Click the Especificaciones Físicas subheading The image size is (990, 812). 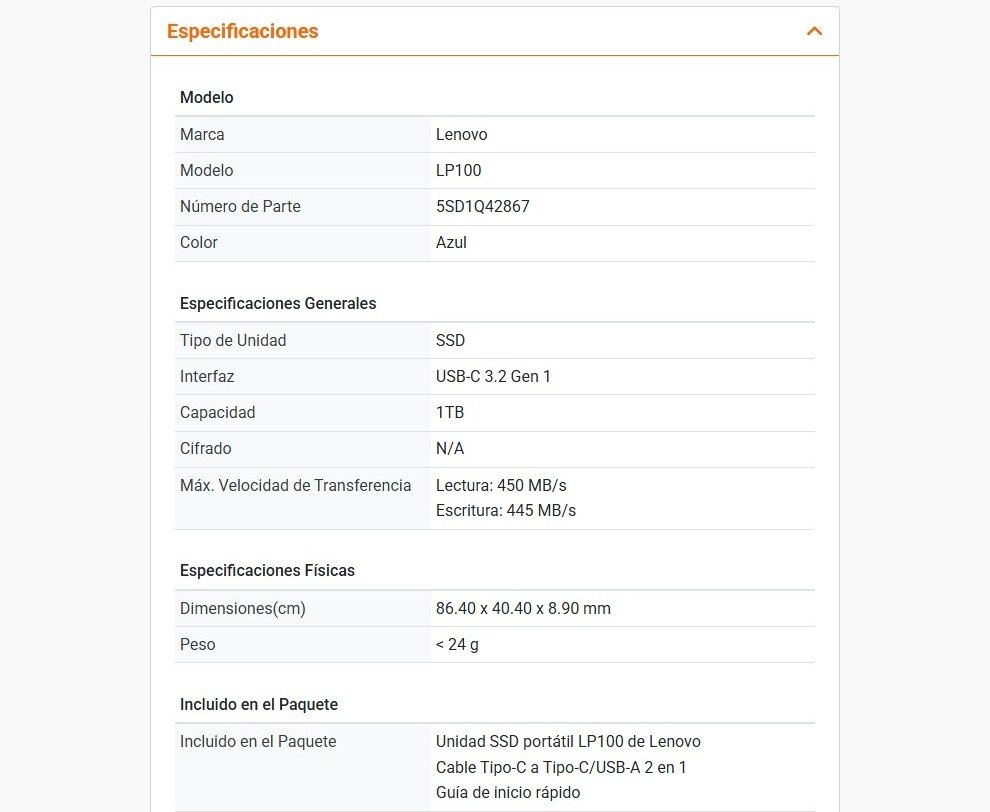coord(267,570)
